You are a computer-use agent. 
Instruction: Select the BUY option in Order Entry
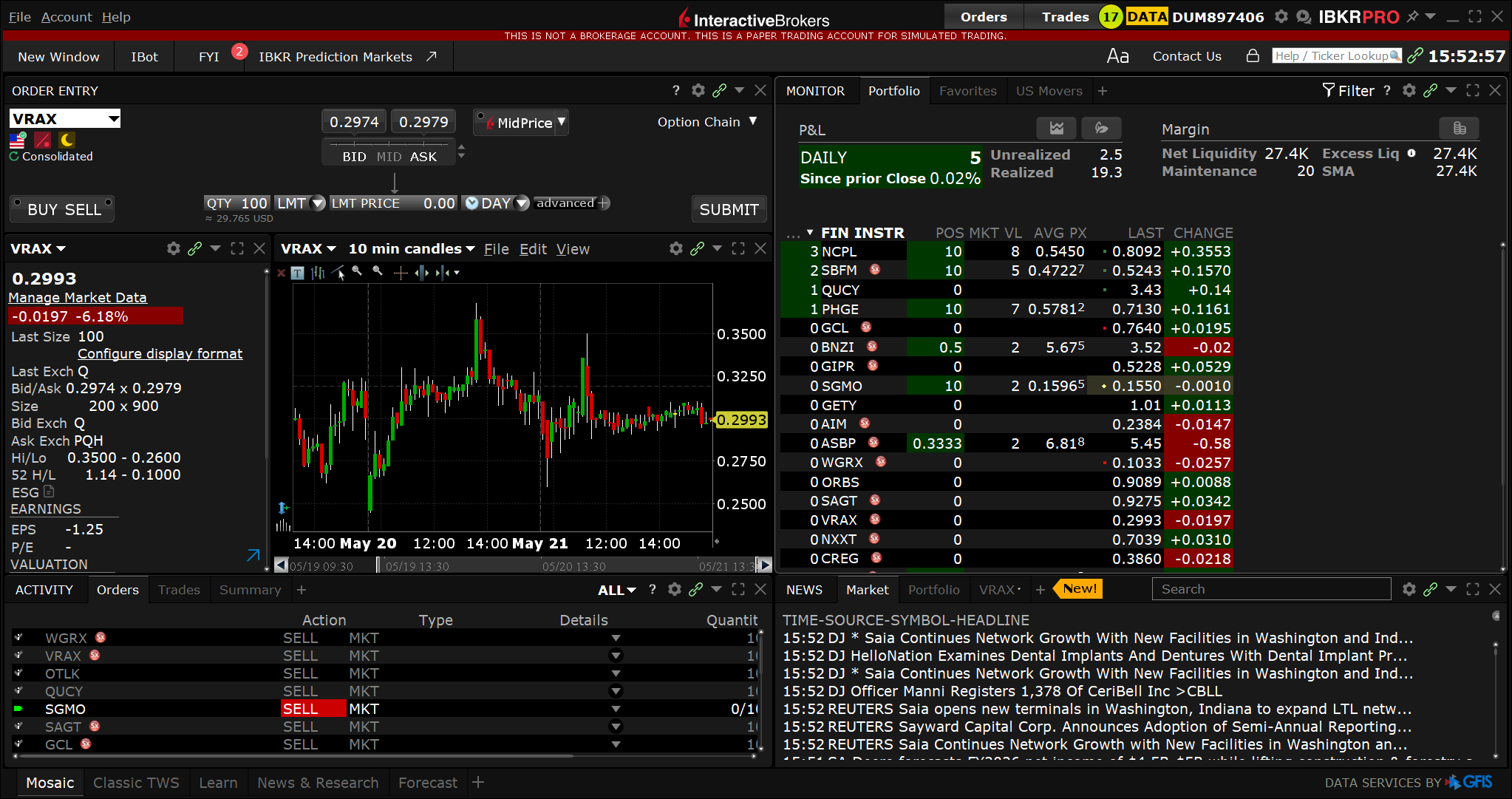coord(42,209)
